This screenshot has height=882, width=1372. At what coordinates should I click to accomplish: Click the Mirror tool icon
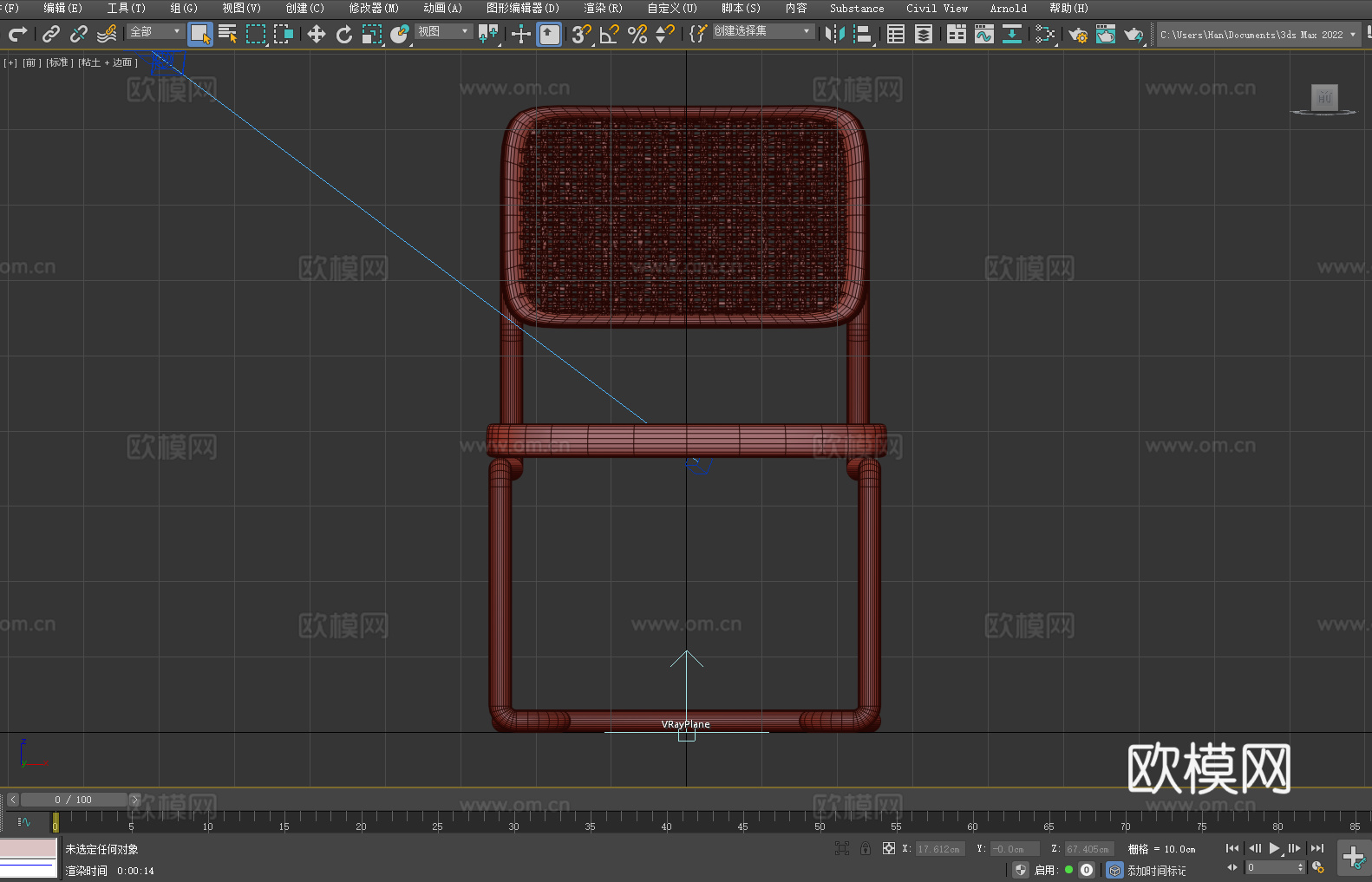(835, 34)
